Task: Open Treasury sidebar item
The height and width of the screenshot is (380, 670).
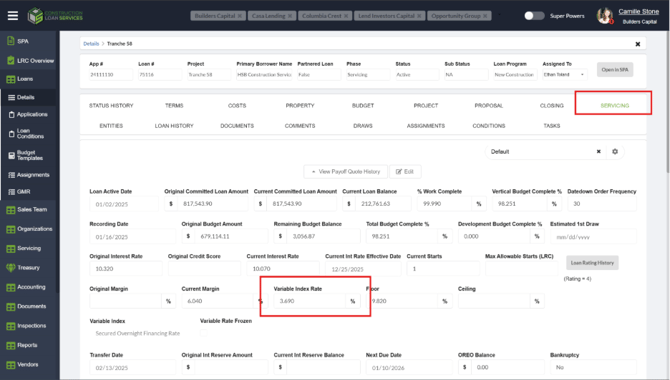Action: [23, 268]
